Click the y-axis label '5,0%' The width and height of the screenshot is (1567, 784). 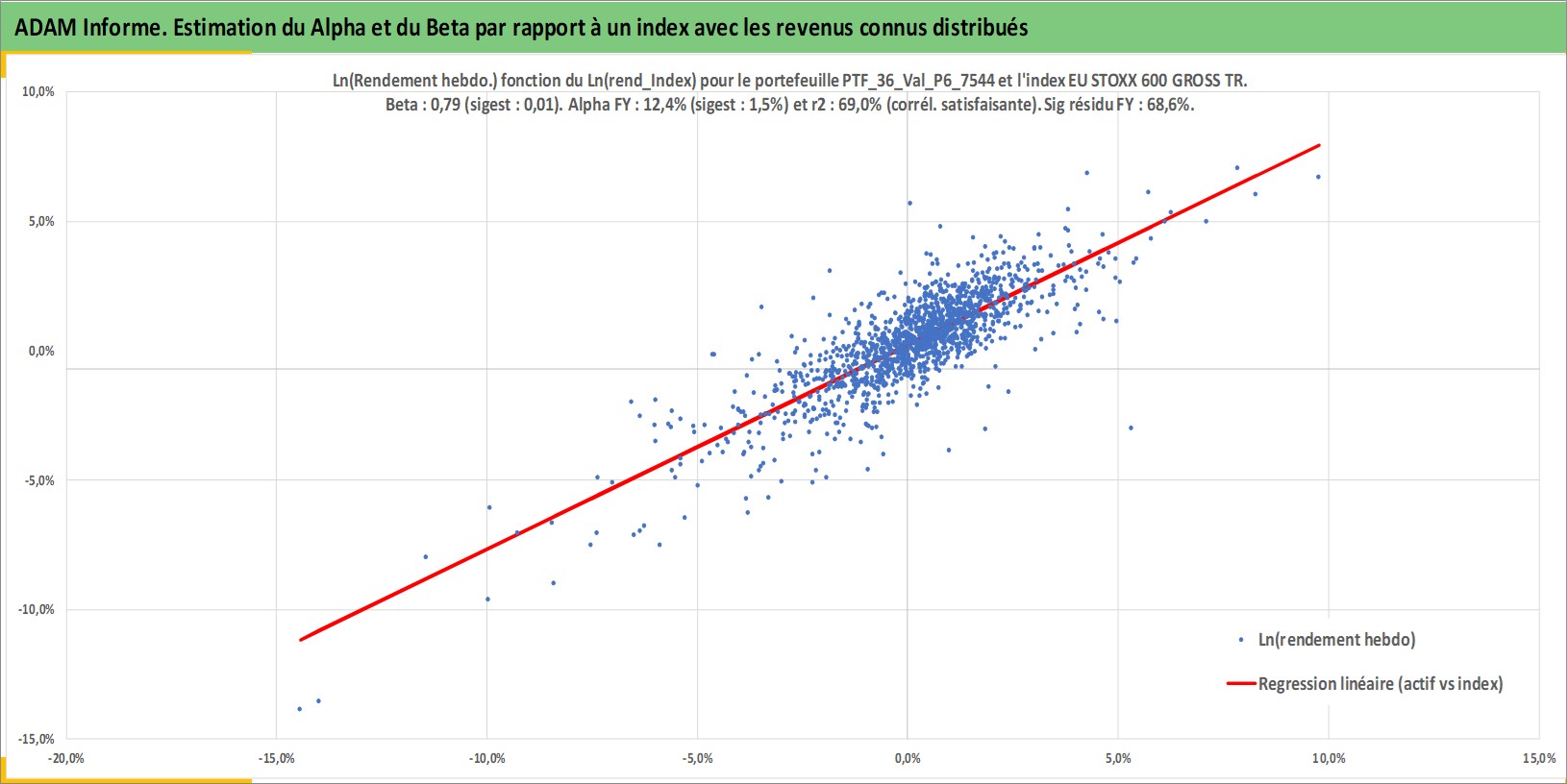41,222
